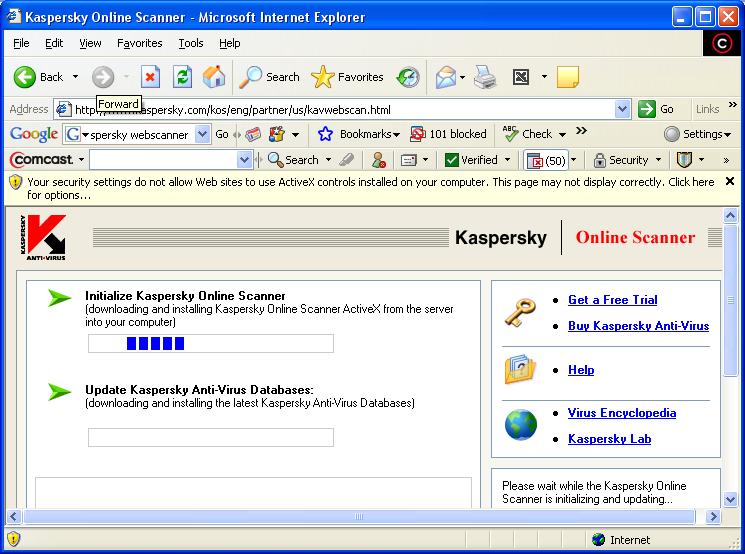Click the Comcast Search magnifier button

(x=293, y=160)
